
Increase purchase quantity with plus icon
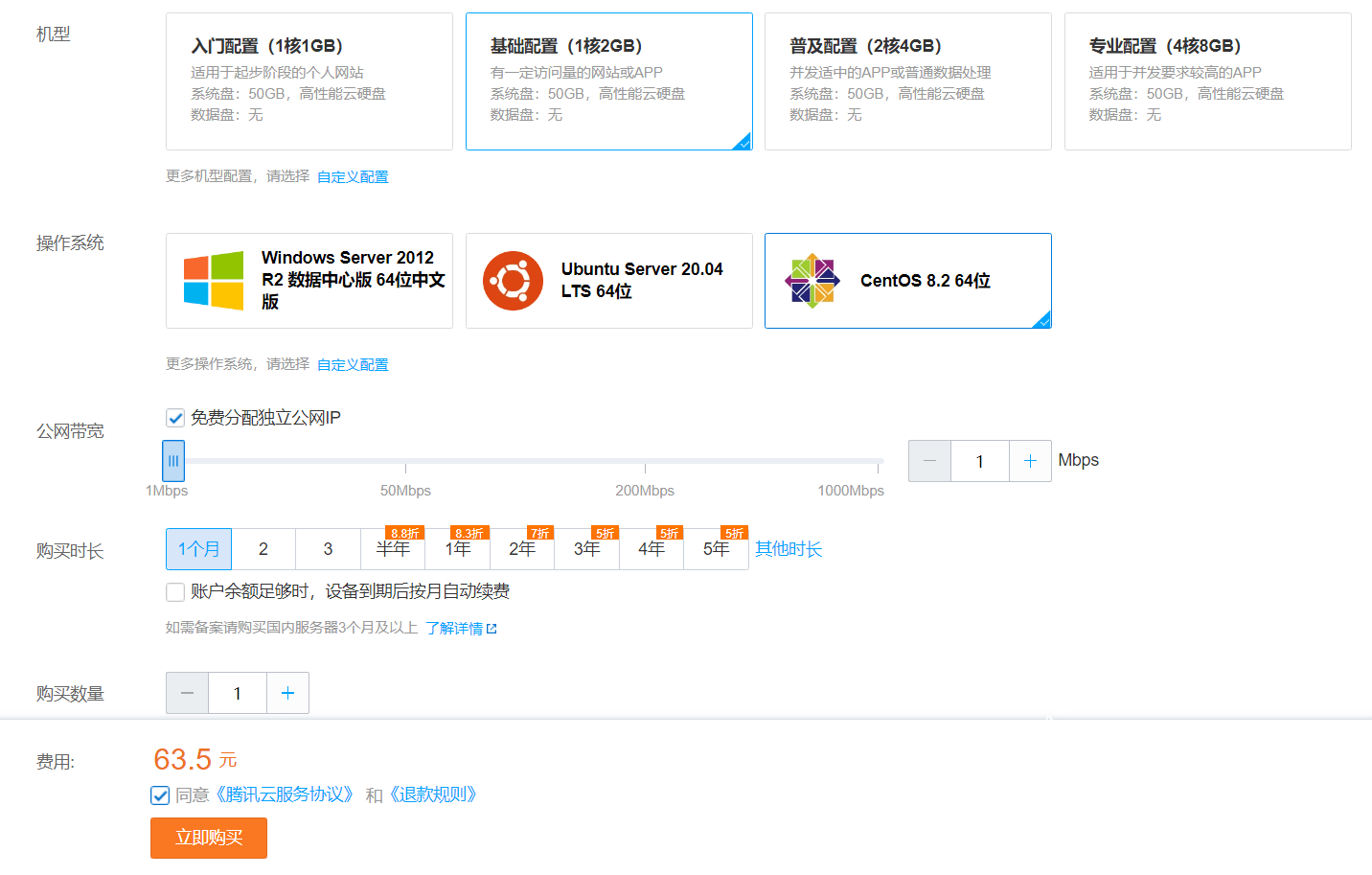pyautogui.click(x=287, y=693)
